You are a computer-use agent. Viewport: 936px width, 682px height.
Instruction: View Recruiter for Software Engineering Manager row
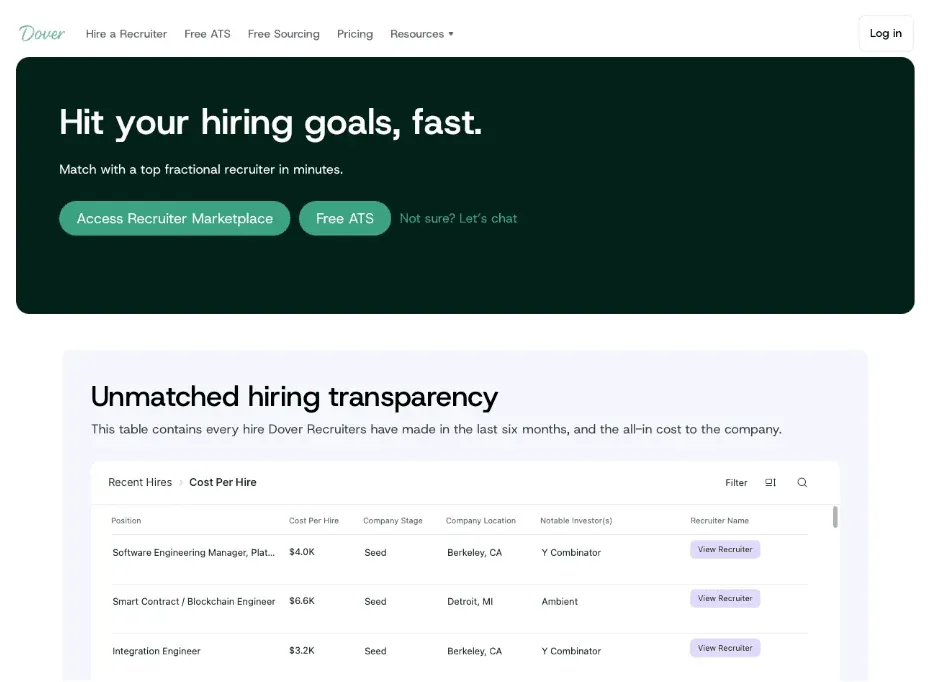click(x=725, y=549)
